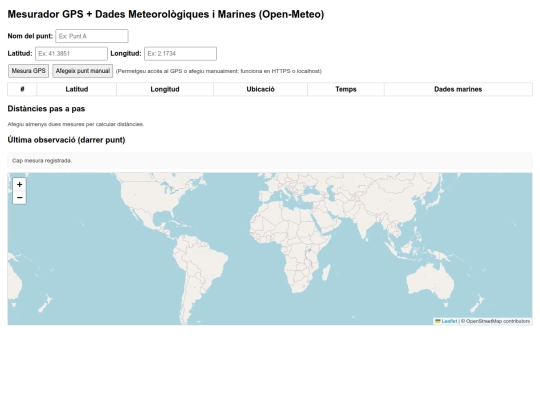Click the 'Afegiu almenys dues mesures' hint text
This screenshot has height=405, width=540.
(76, 124)
